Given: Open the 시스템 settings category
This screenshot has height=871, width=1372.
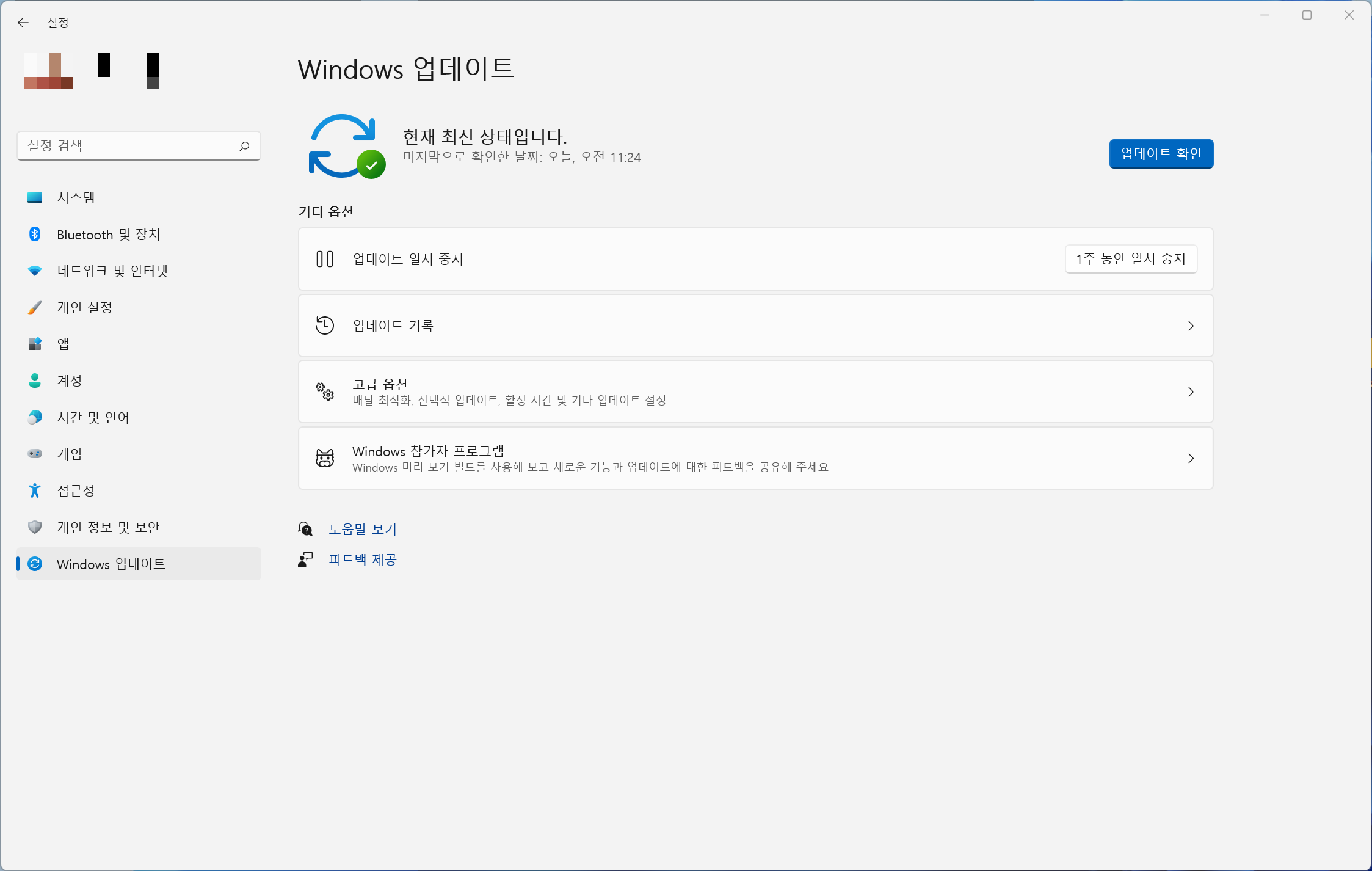Looking at the screenshot, I should 76,197.
